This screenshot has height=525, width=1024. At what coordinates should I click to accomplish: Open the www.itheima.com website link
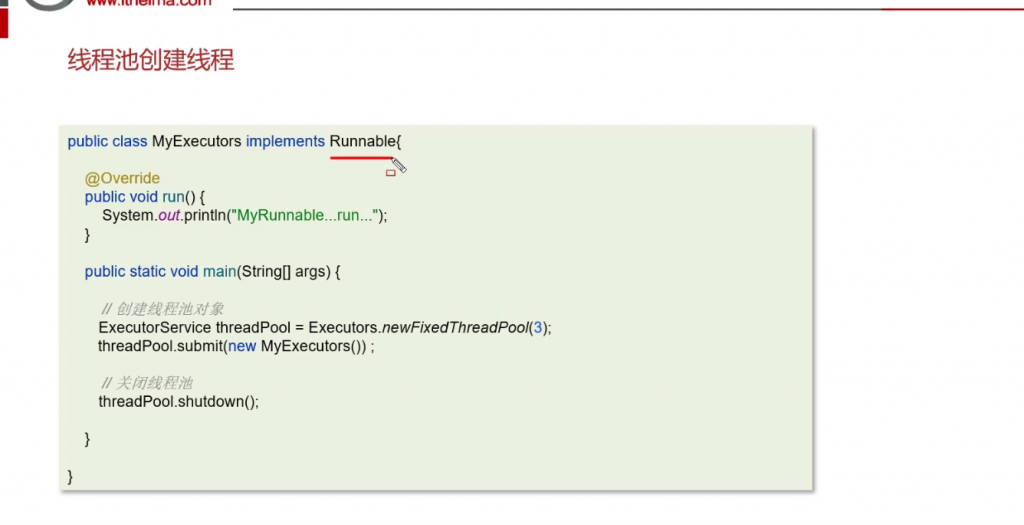(x=149, y=3)
